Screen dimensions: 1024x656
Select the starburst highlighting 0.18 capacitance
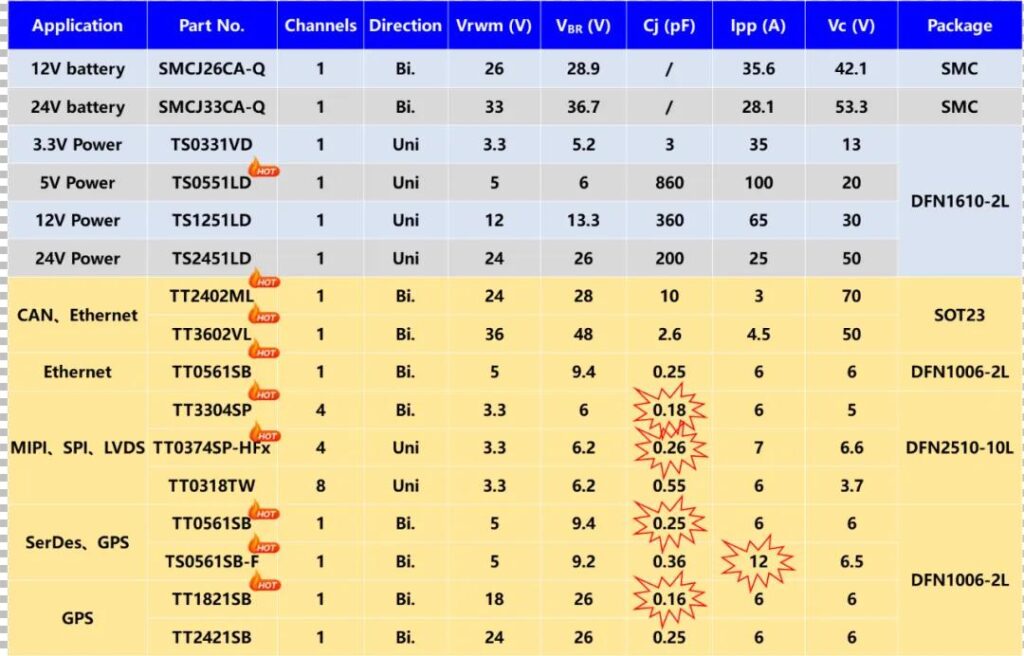point(669,410)
